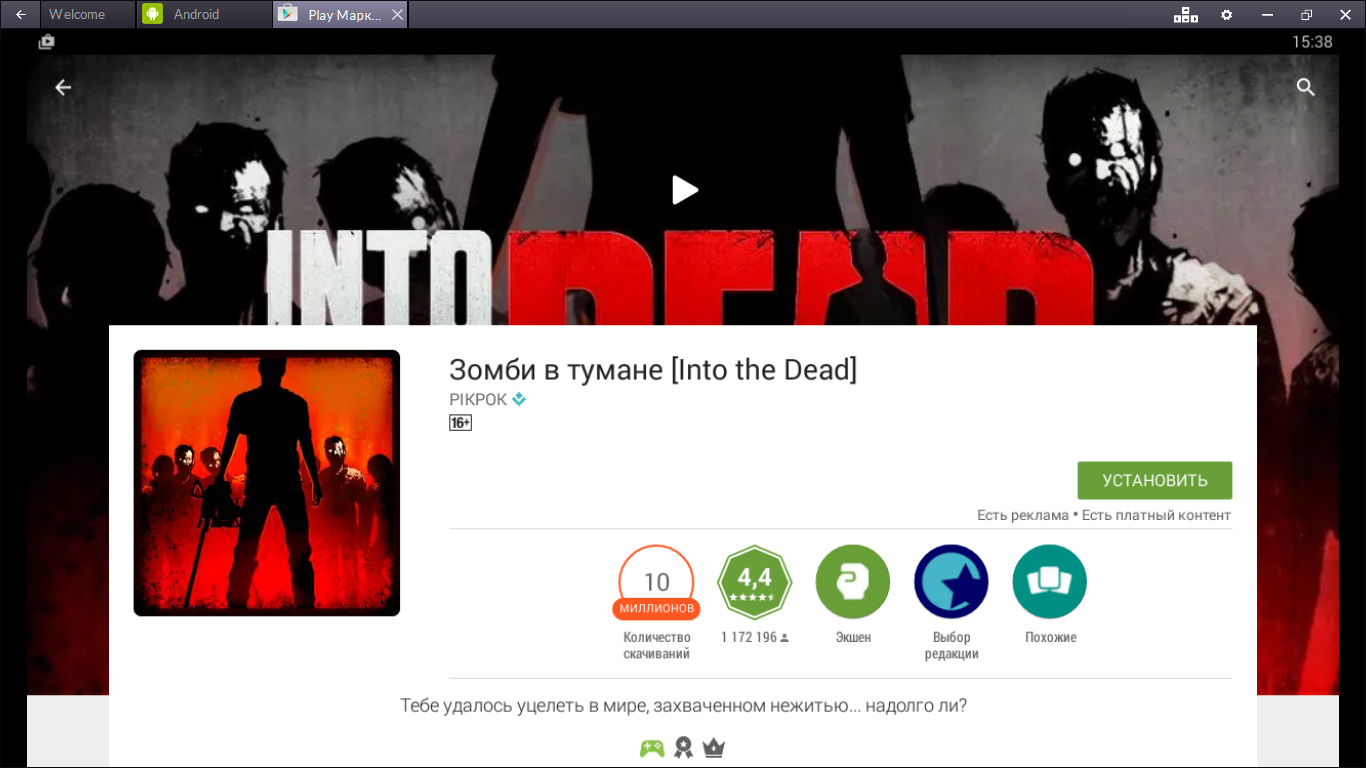The image size is (1366, 768).
Task: Click the screenshot camera icon in status bar
Action: coord(46,42)
